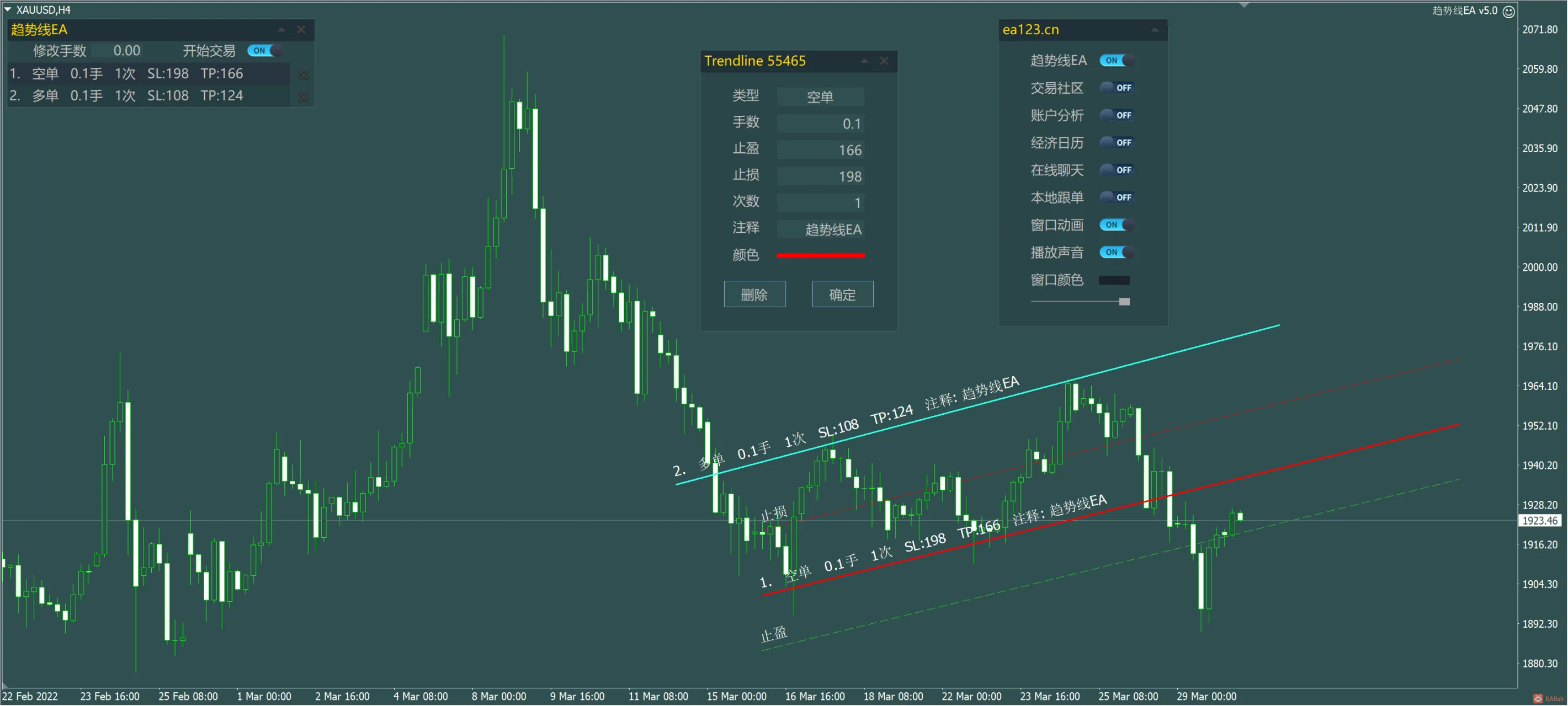Collapse the ea123.cn panel
The image size is (1568, 706).
coord(1154,29)
